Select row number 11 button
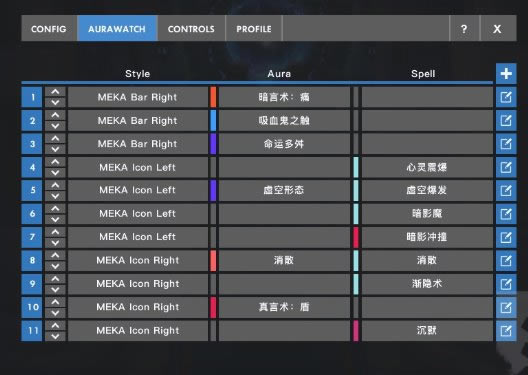528x375 pixels. (x=32, y=331)
